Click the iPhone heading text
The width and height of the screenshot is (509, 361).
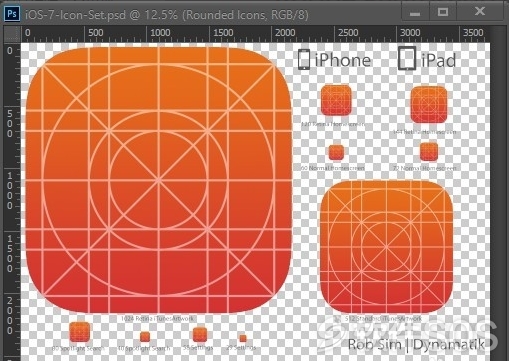[x=343, y=60]
